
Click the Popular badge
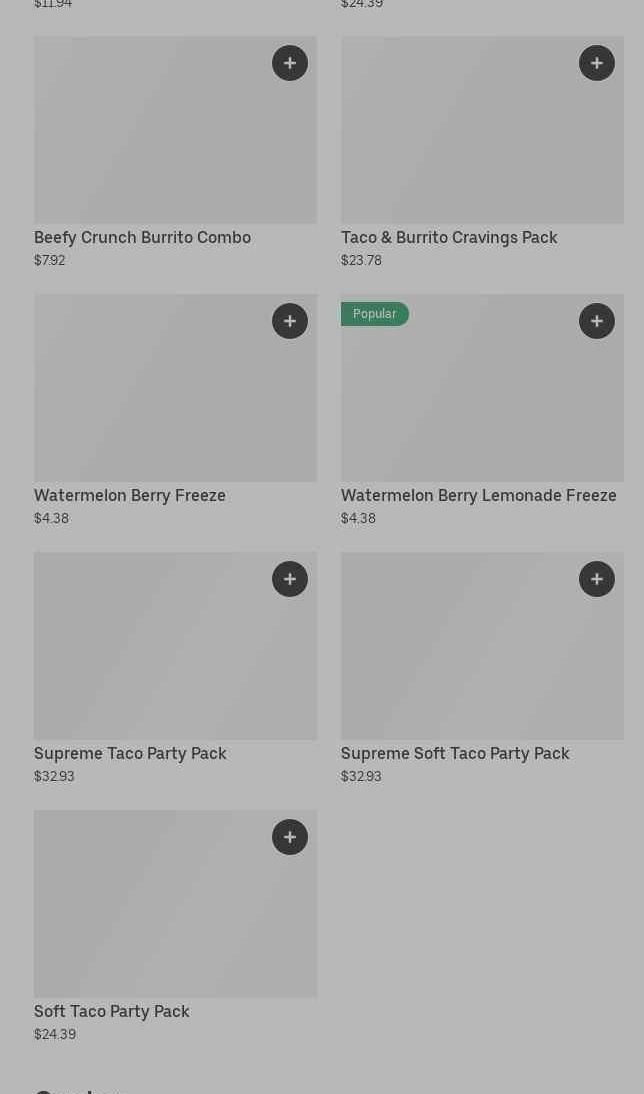tap(375, 314)
